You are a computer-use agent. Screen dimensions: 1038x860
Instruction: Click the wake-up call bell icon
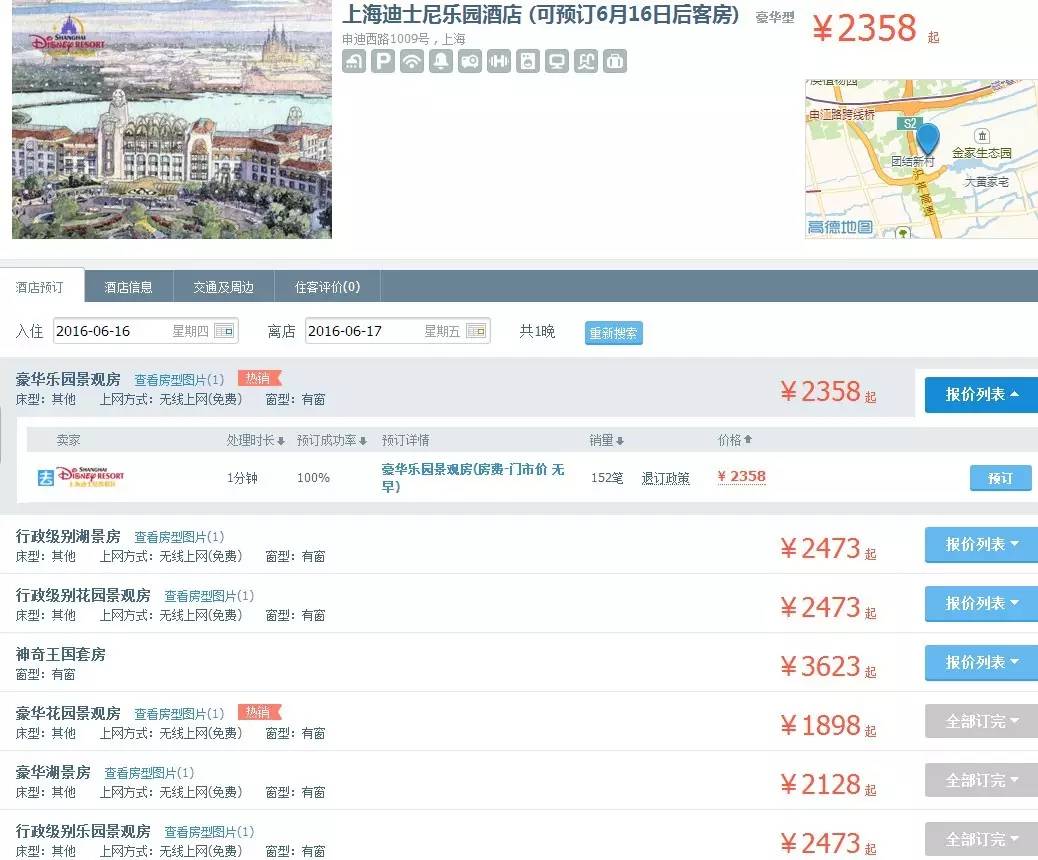(440, 61)
